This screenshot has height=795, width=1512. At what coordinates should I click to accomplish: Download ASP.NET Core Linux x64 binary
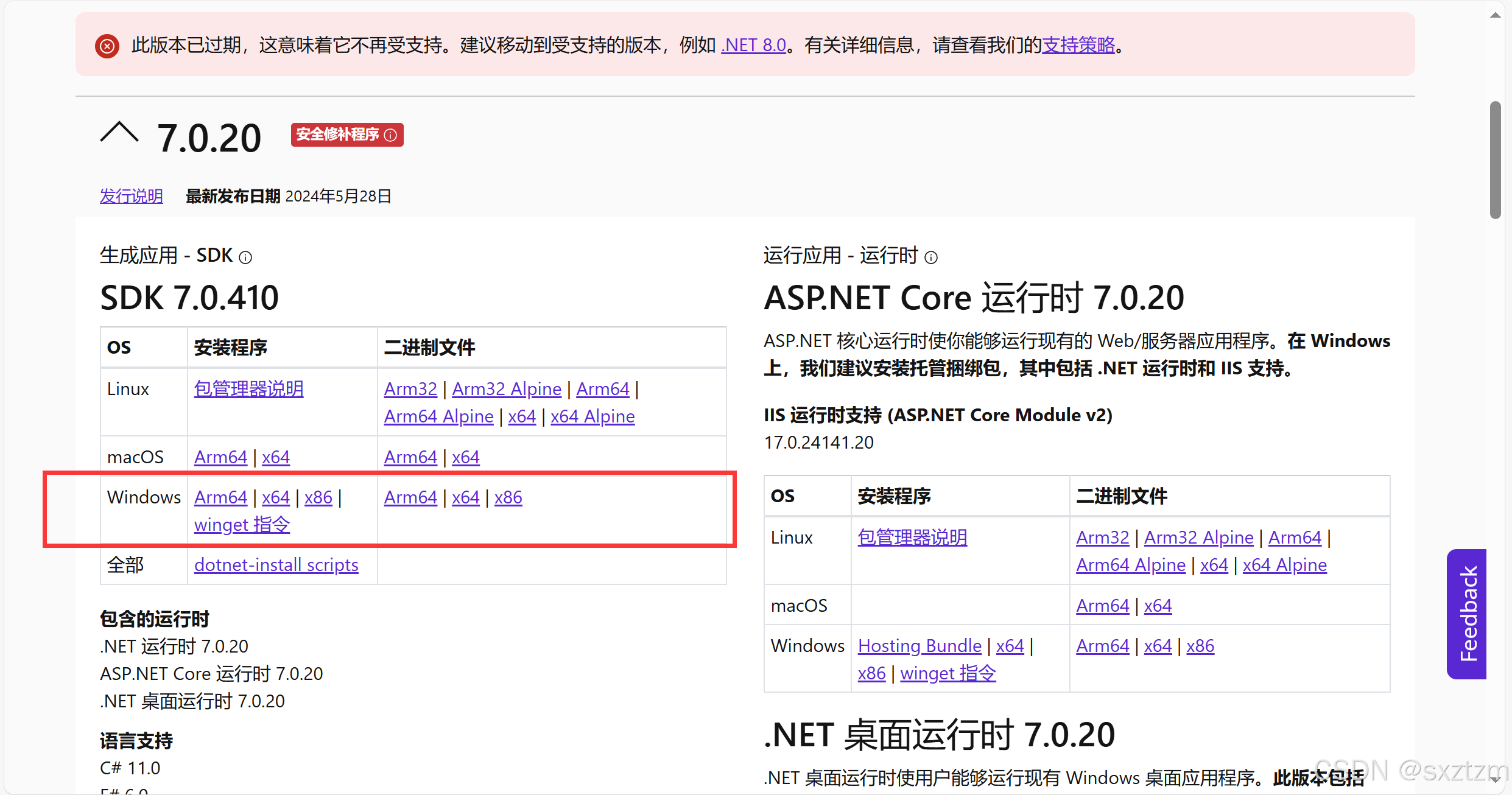1214,564
